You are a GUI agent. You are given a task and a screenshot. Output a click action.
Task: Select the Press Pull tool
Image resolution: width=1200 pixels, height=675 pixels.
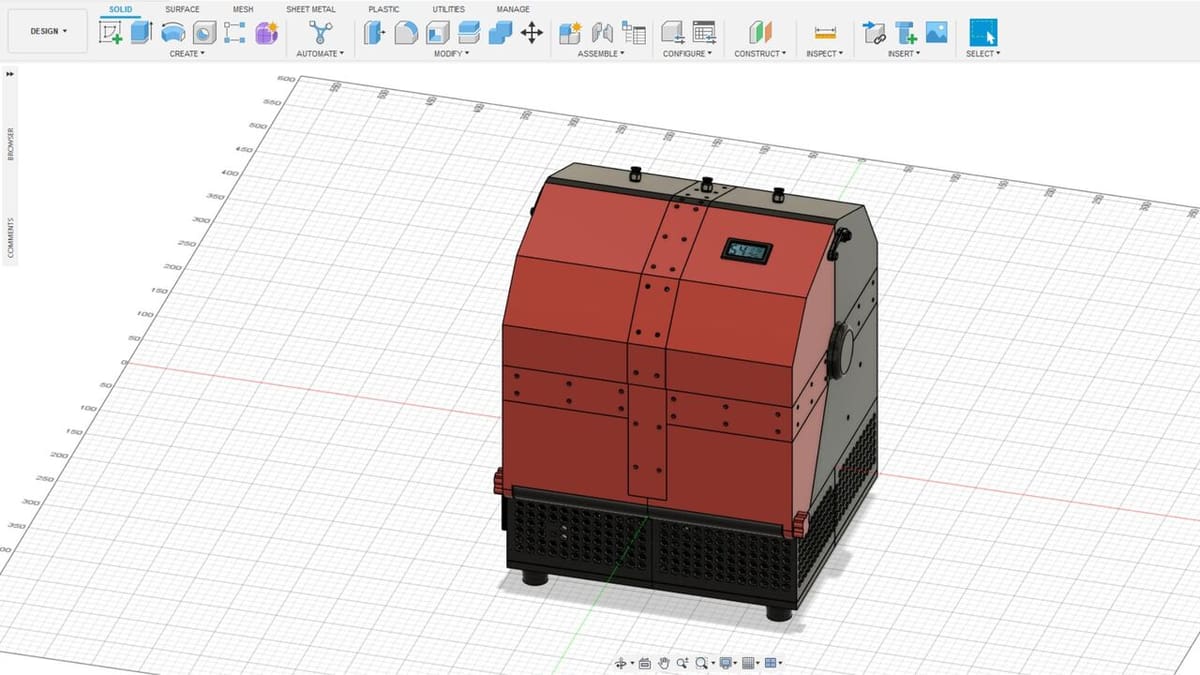[374, 33]
